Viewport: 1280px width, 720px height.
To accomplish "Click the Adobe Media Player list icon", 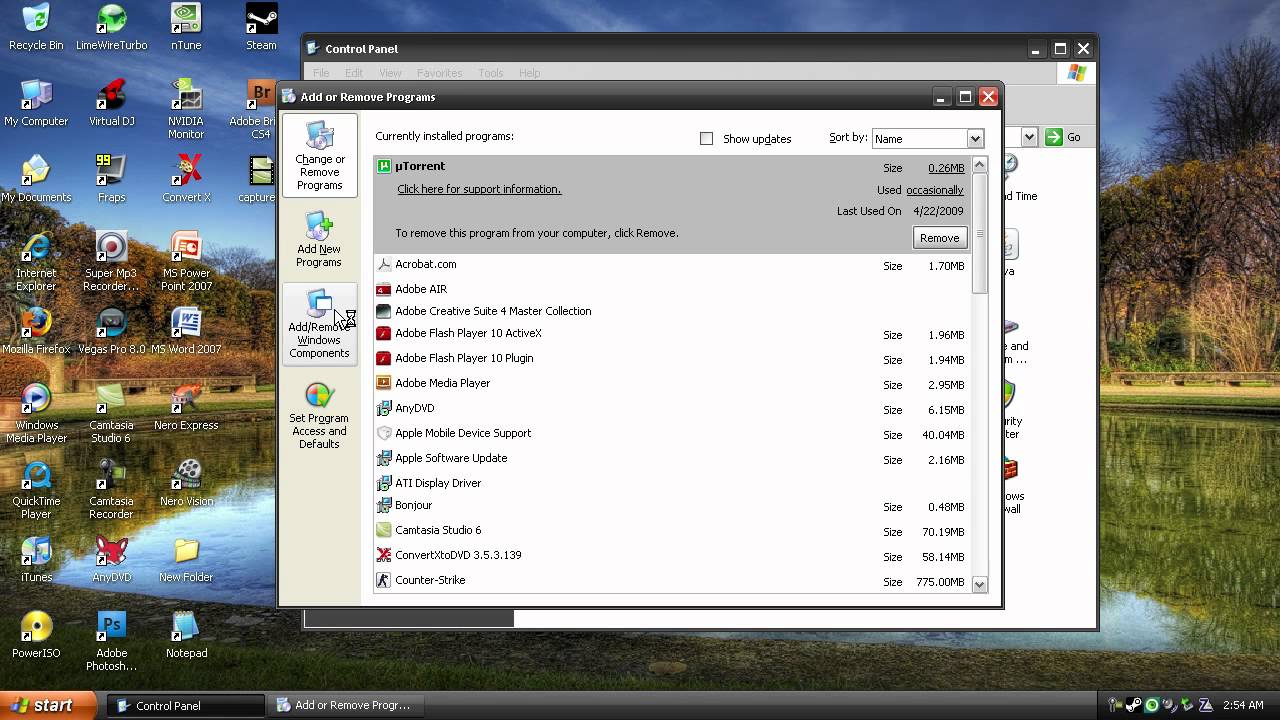I will point(383,383).
